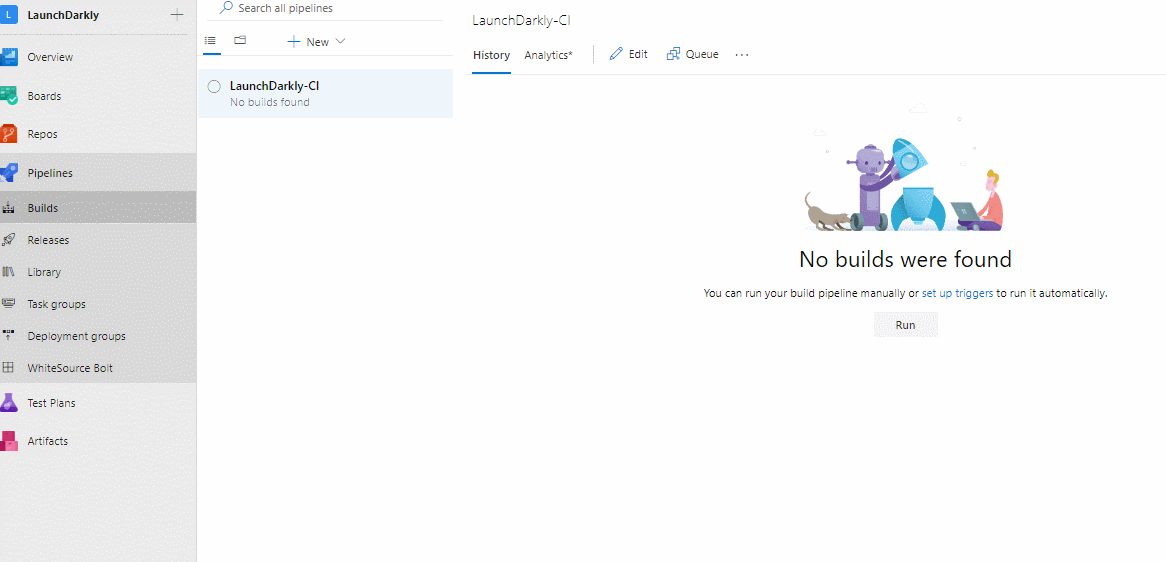Click the plus icon beside LaunchDarkly project name
The image size is (1166, 562).
point(177,15)
